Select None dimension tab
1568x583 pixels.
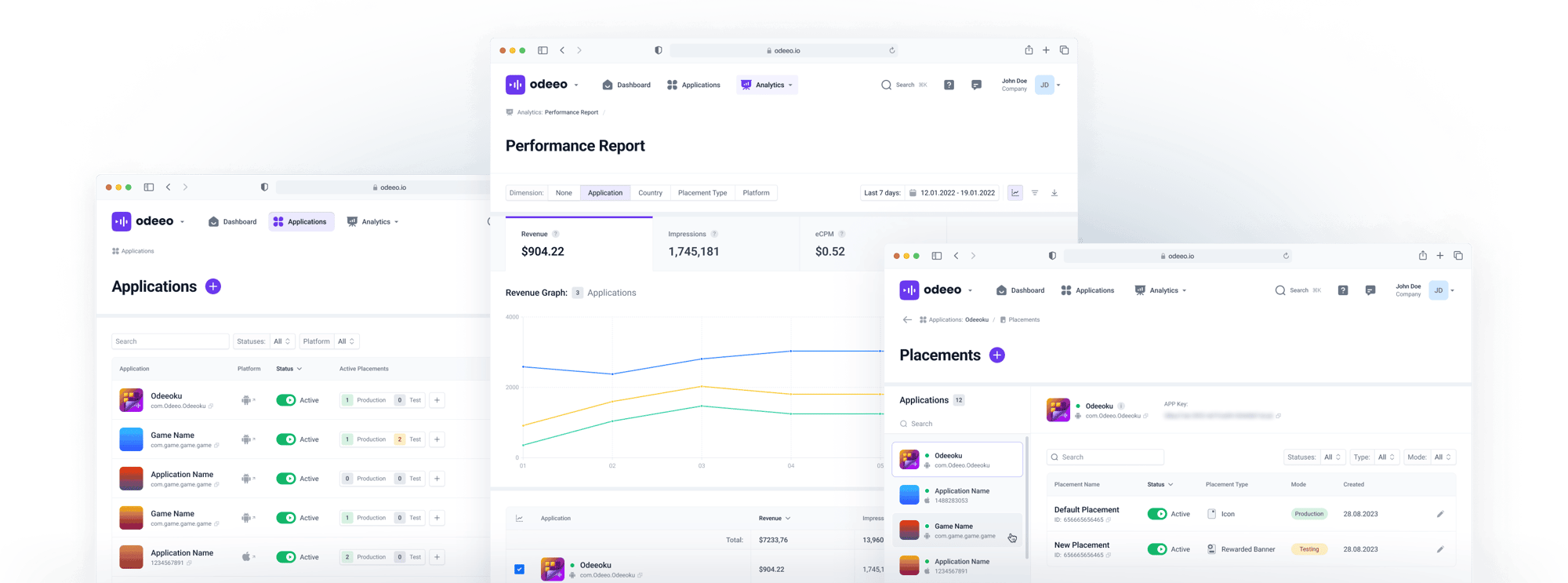coord(564,193)
